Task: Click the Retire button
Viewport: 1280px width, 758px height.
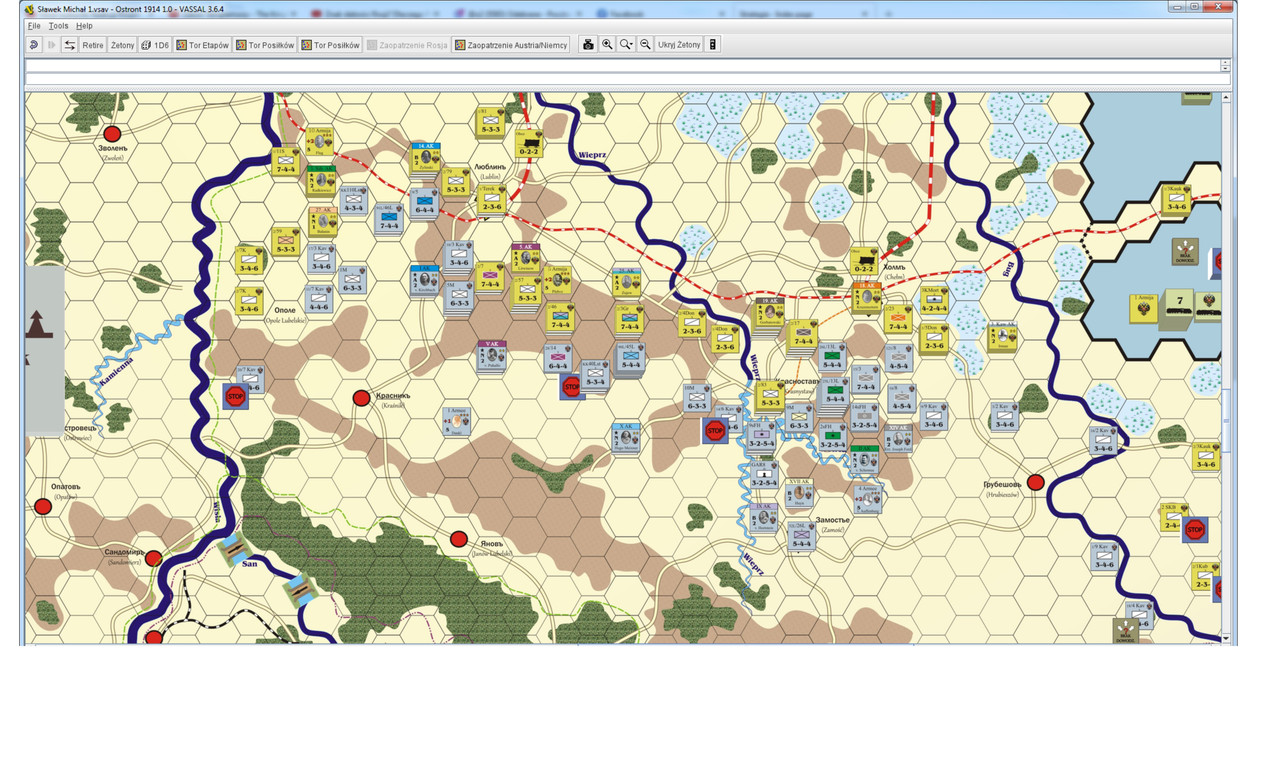Action: click(x=93, y=45)
